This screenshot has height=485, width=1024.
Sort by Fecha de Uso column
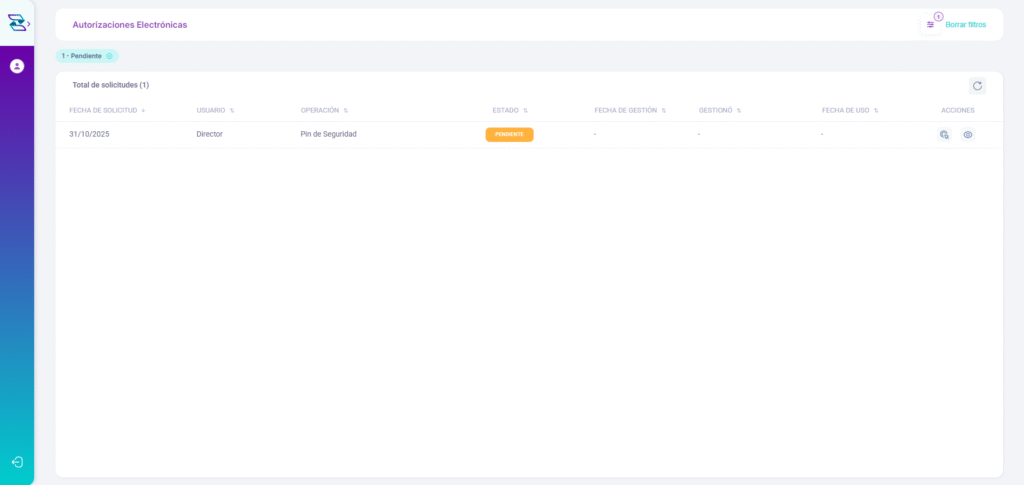pyautogui.click(x=849, y=110)
